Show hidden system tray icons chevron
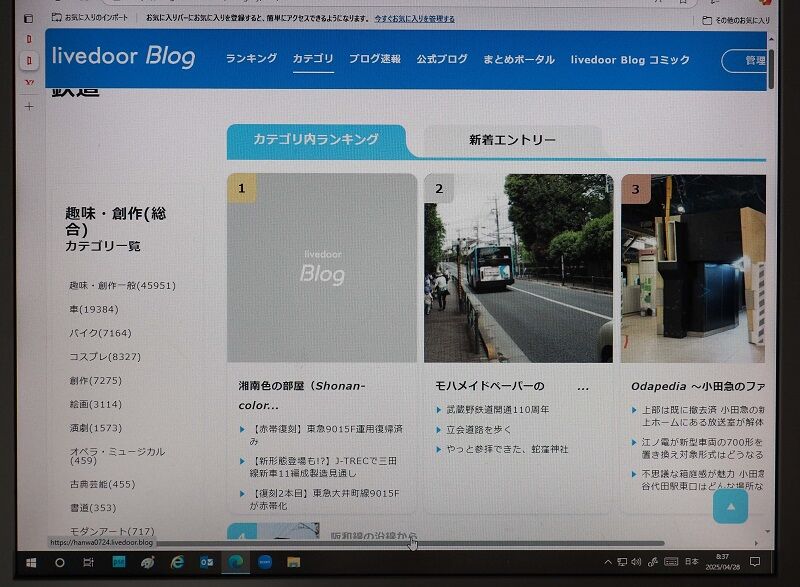This screenshot has width=800, height=587. (608, 562)
